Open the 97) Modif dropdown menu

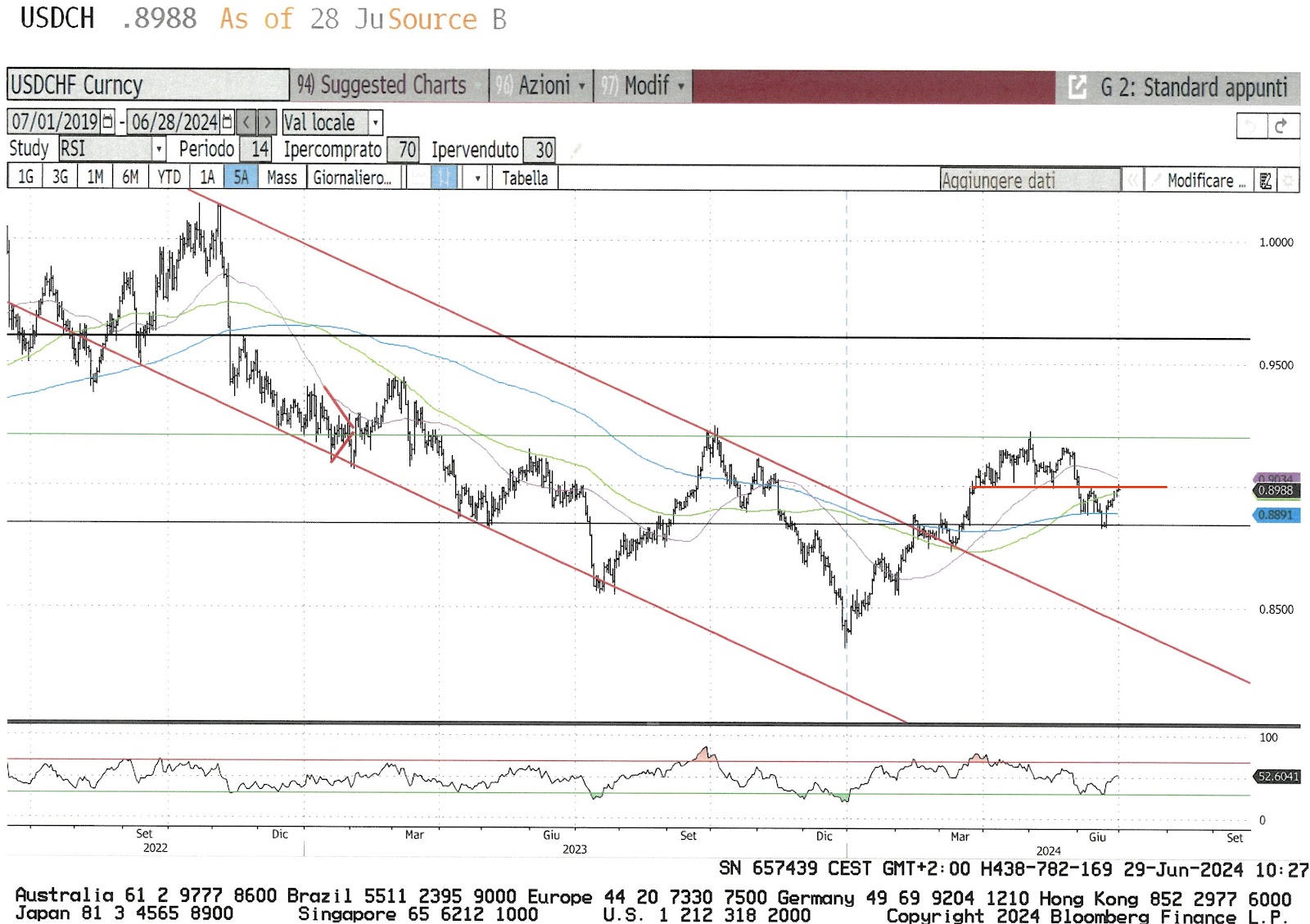[x=644, y=85]
